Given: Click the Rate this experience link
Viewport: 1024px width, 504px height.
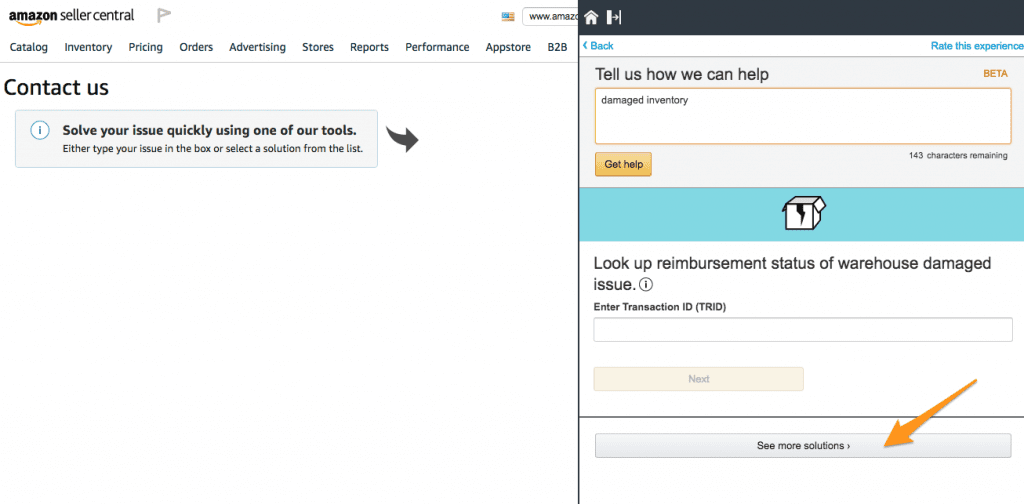Looking at the screenshot, I should click(x=976, y=46).
